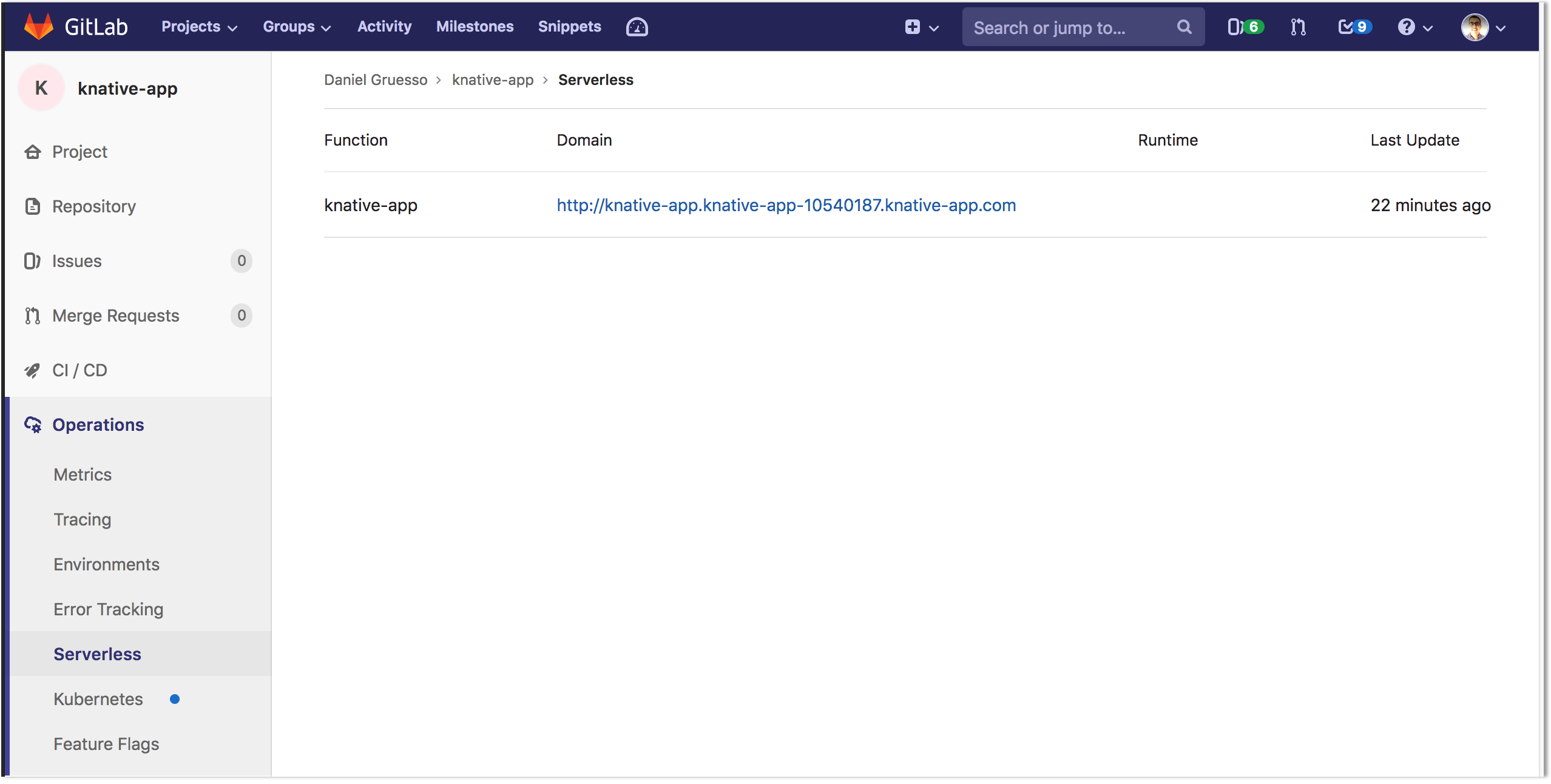1551x784 pixels.
Task: Click knative-app breadcrumb link
Action: click(493, 79)
